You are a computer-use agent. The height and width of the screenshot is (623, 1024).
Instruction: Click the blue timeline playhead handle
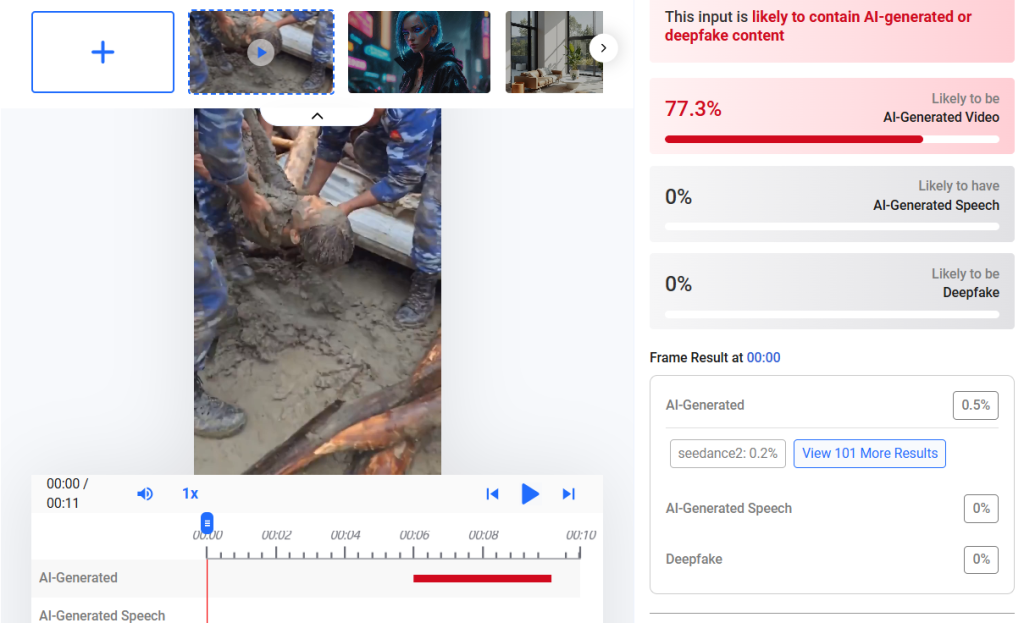(207, 522)
